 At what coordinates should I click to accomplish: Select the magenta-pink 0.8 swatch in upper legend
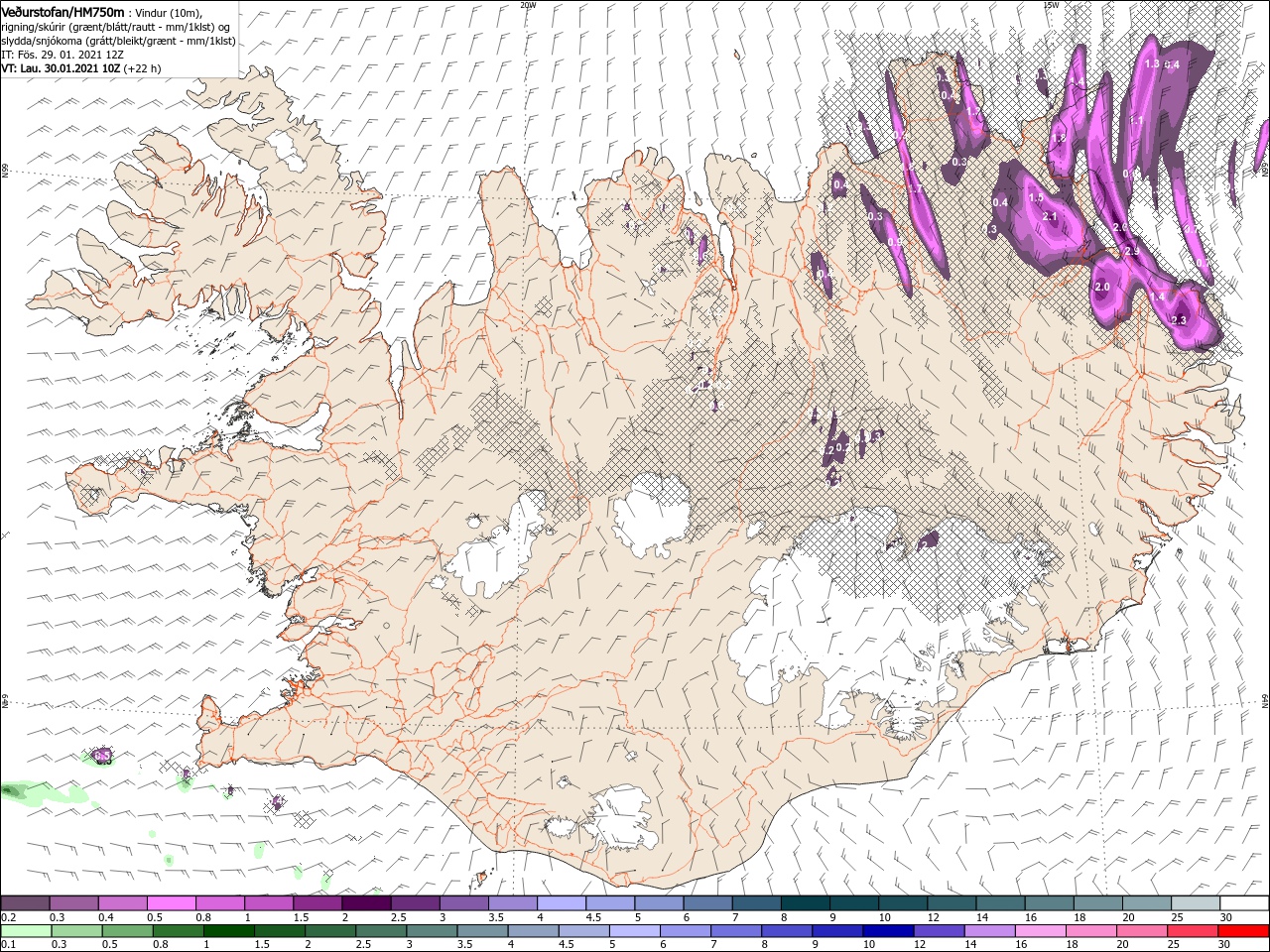tap(220, 903)
